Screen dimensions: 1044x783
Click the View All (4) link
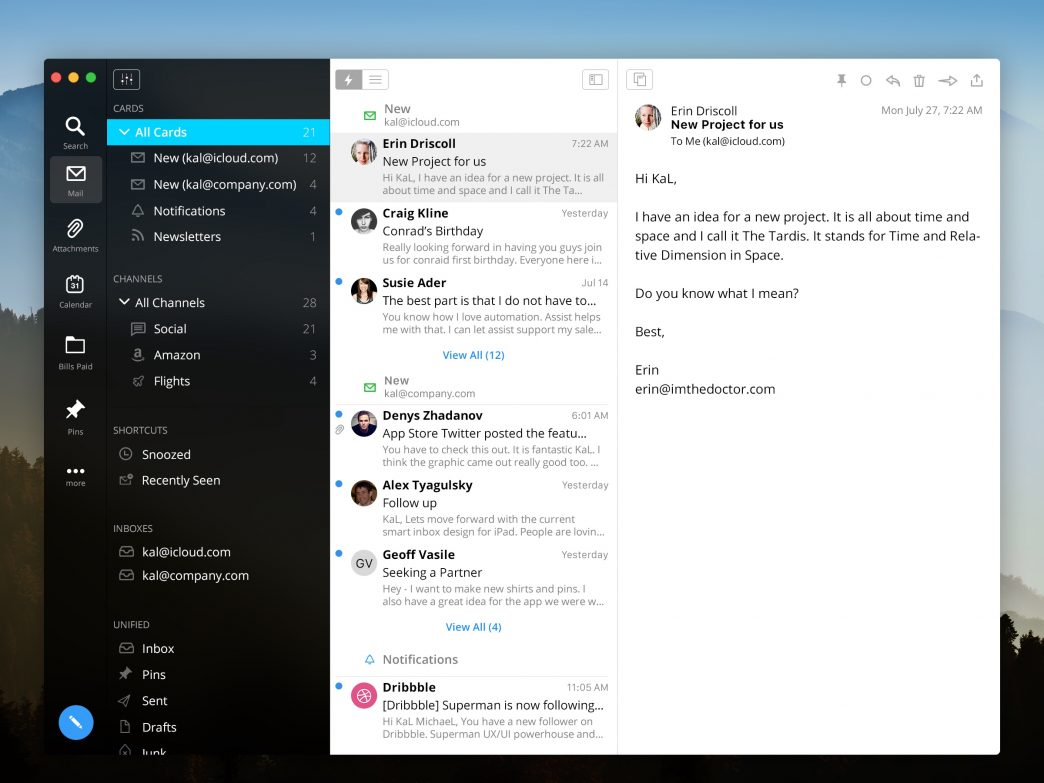473,627
